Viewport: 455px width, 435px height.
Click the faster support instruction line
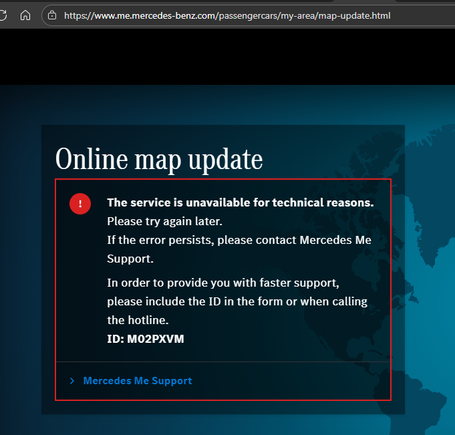(223, 283)
